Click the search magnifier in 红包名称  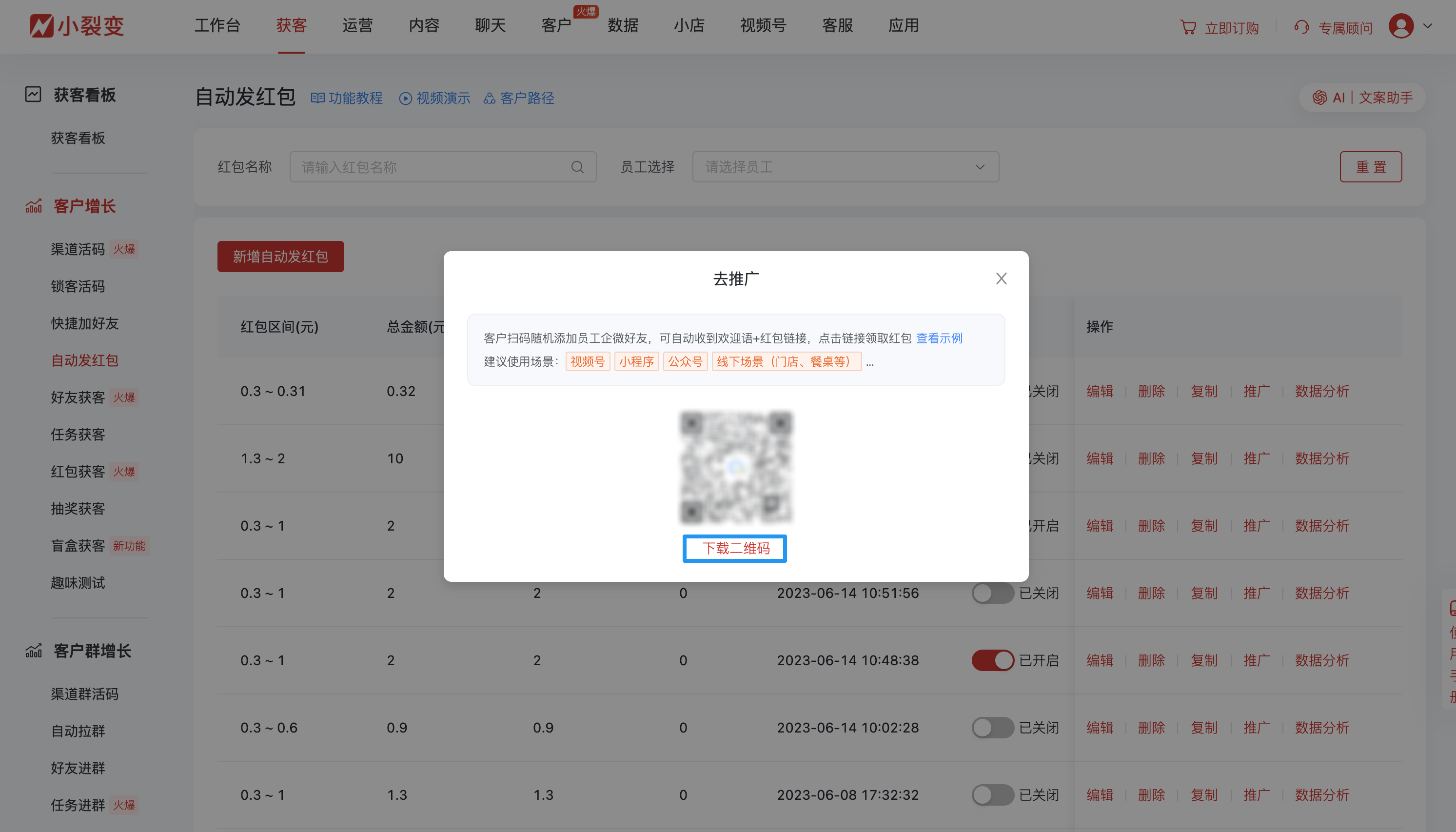tap(577, 167)
